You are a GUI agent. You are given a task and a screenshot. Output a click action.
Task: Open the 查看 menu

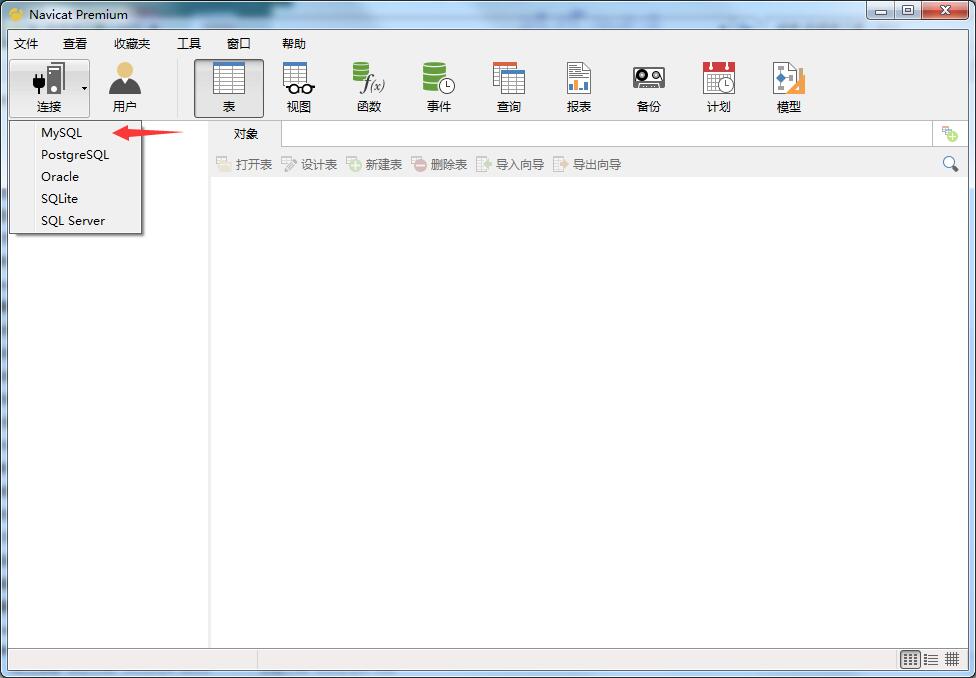click(x=75, y=44)
